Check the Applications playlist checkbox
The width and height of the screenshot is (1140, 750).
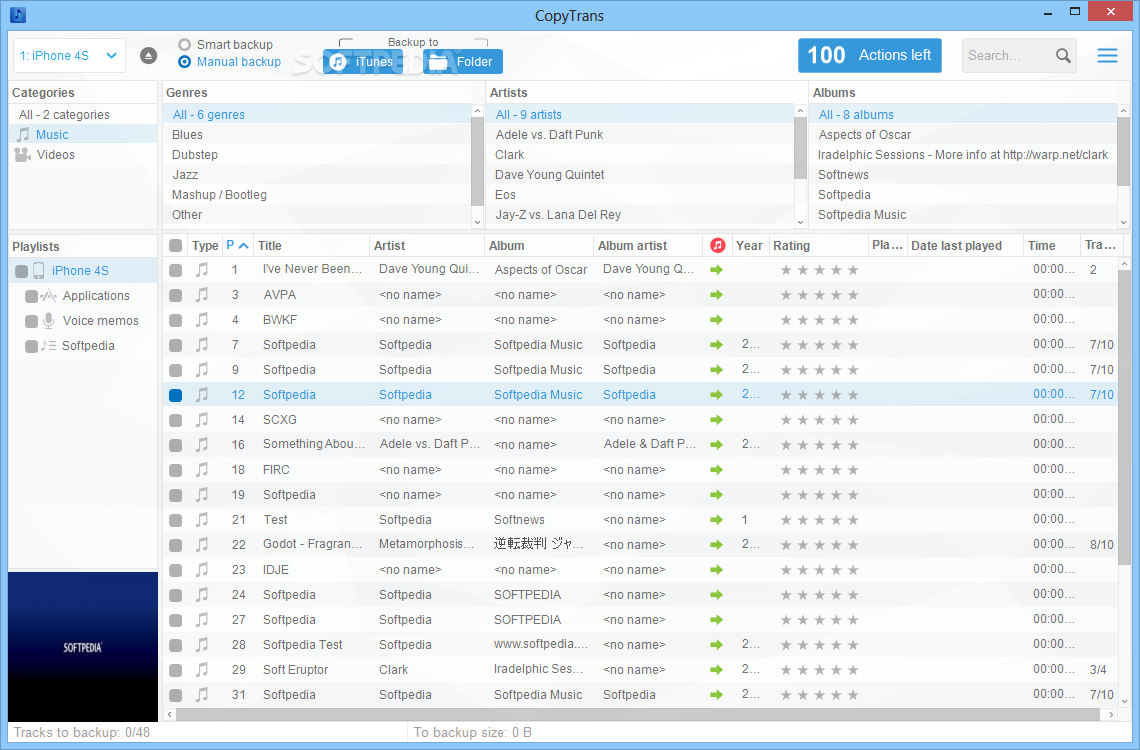click(x=31, y=297)
